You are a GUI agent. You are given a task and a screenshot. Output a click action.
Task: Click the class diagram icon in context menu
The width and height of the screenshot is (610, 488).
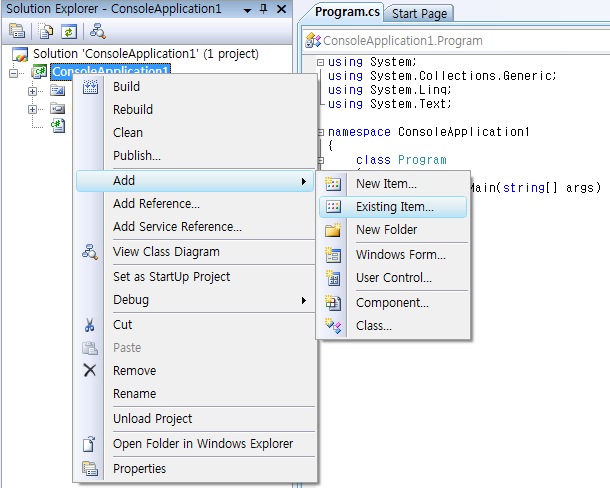pos(90,252)
